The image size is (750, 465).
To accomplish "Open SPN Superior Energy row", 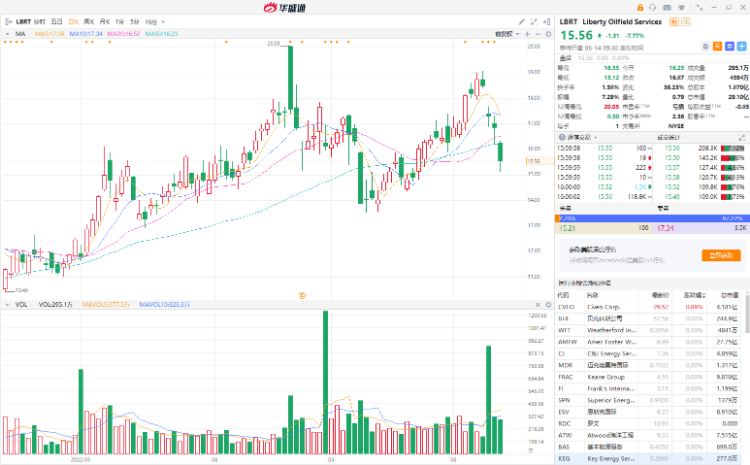I will pos(649,400).
